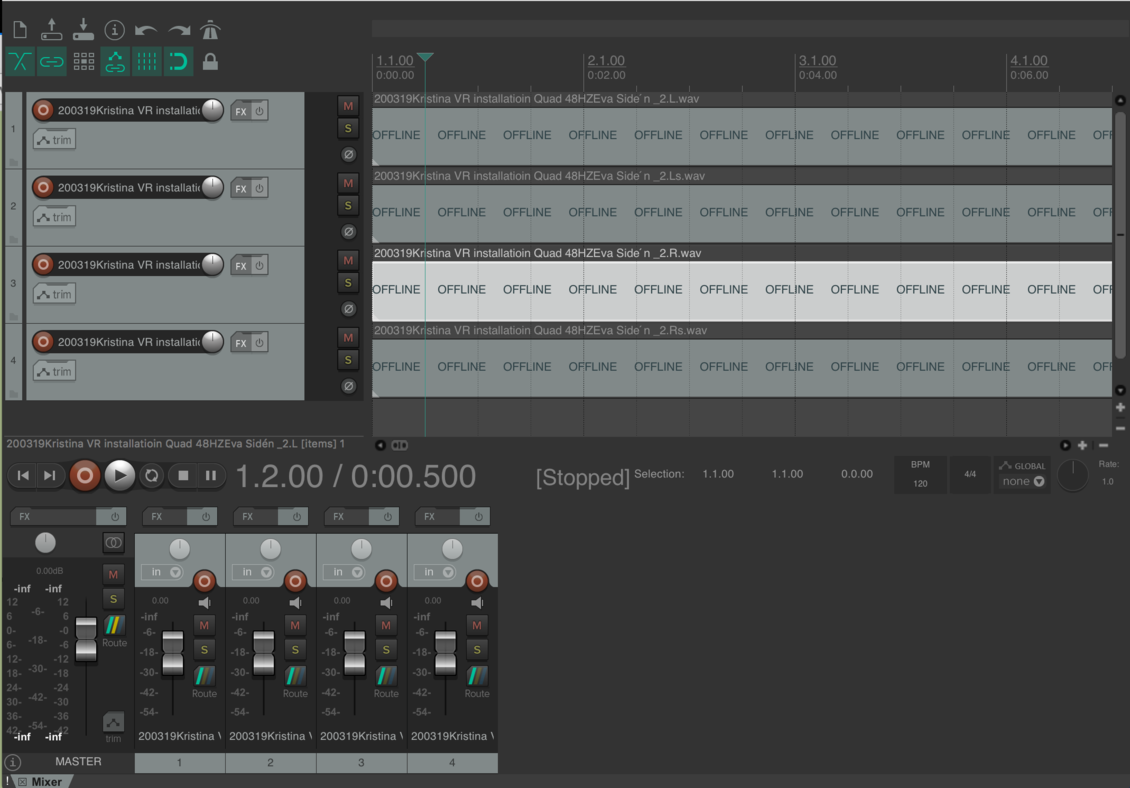Open the 'in' dropdown on mixer channel 1
1130x788 pixels.
tap(162, 572)
